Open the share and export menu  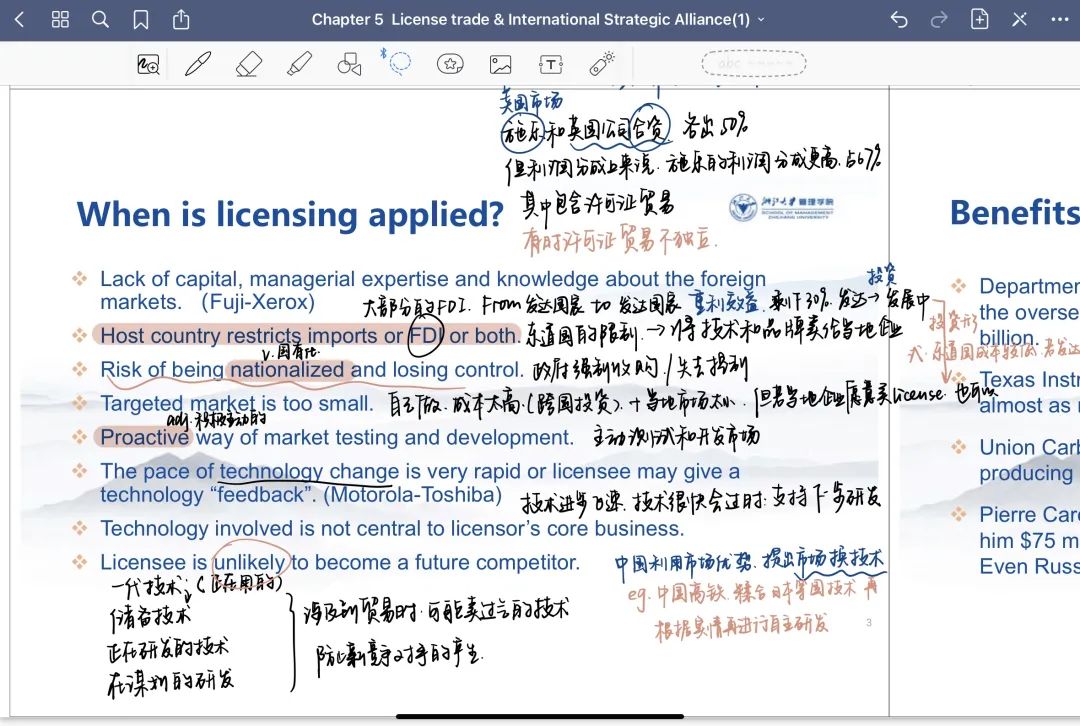pos(181,20)
